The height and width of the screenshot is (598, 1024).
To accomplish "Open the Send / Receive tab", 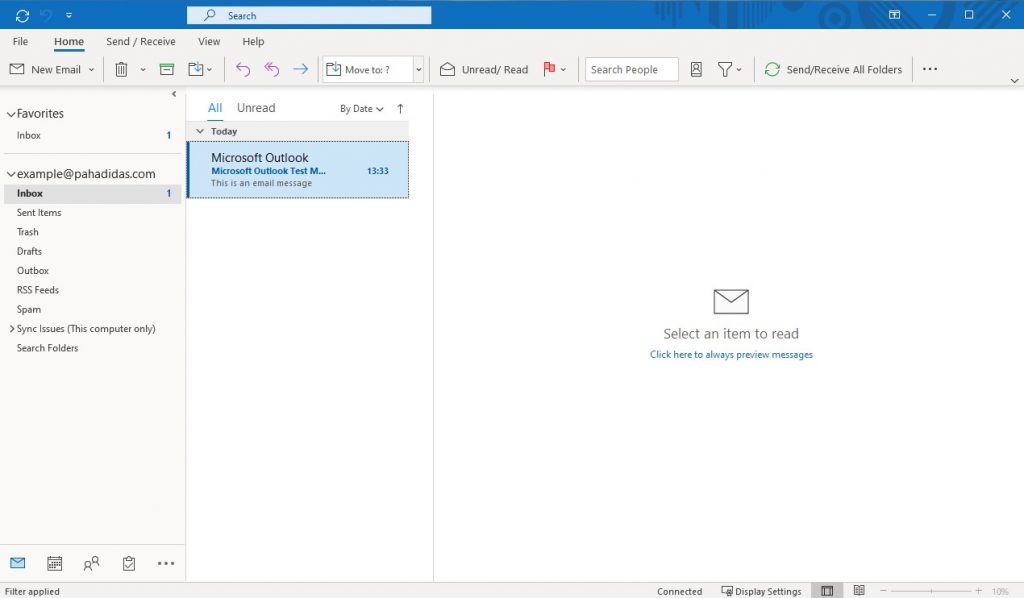I will pyautogui.click(x=140, y=42).
